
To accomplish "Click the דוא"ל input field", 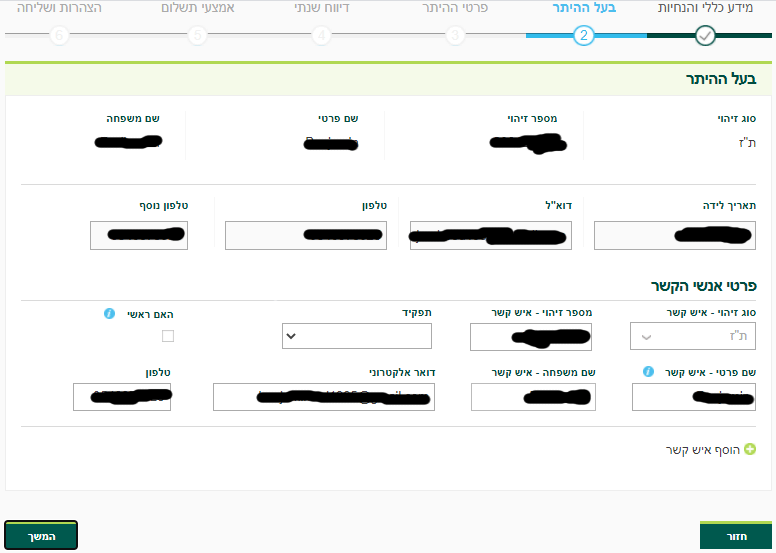I will (491, 236).
